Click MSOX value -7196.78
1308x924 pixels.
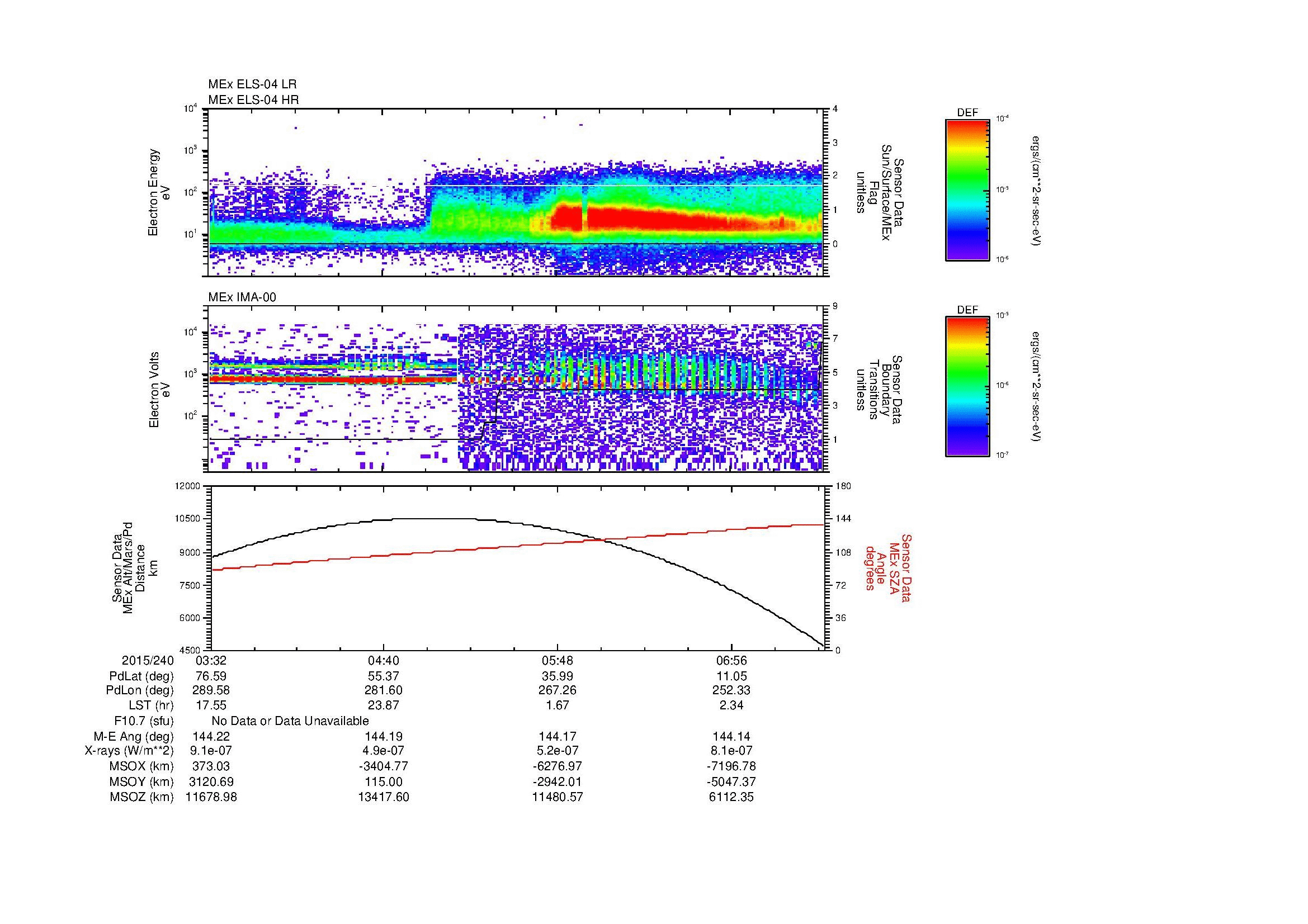(732, 766)
